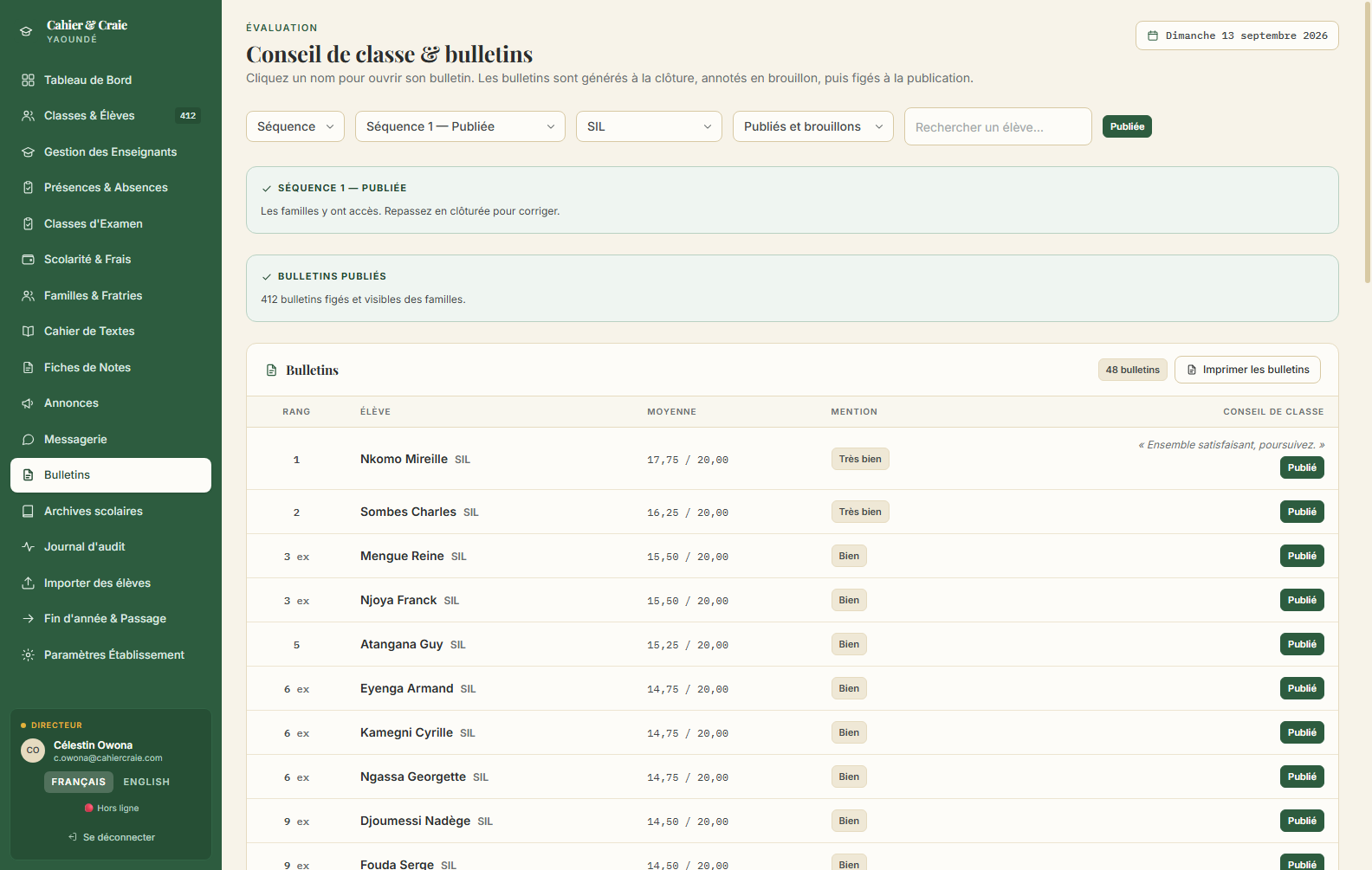
Task: Open Classes d'Examen in the sidebar
Action: [x=111, y=223]
